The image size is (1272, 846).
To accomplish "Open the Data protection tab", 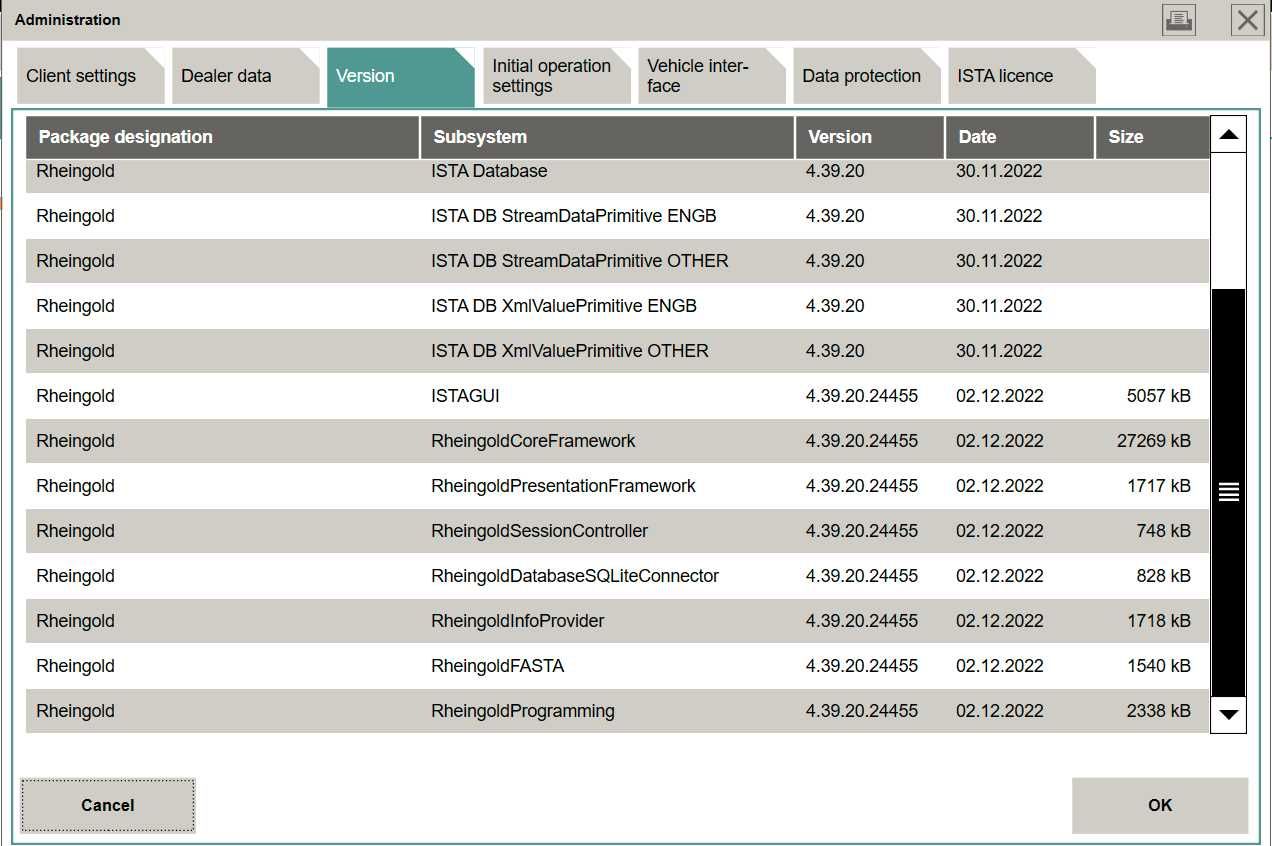I will [867, 76].
